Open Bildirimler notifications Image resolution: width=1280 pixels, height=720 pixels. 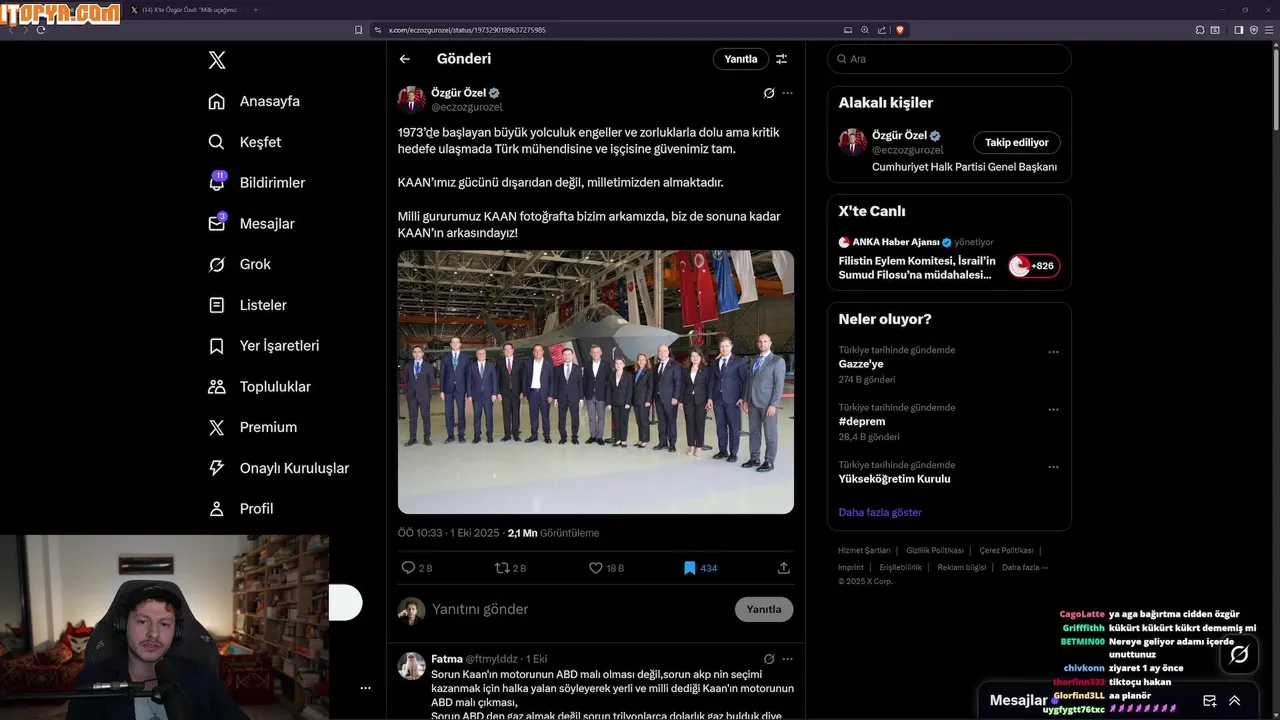pos(257,183)
